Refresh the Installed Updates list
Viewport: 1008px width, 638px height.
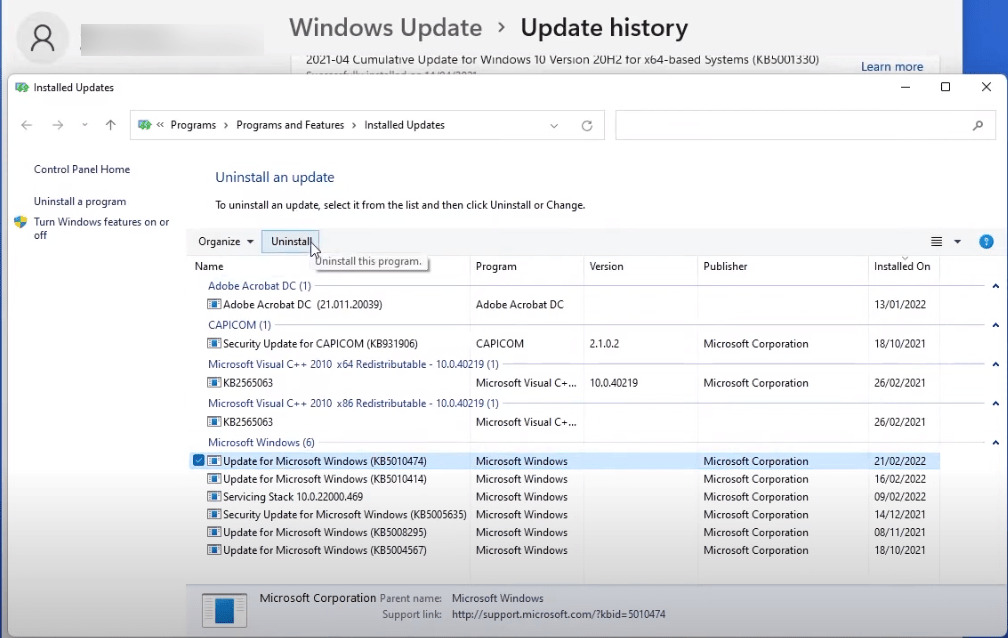tap(587, 126)
